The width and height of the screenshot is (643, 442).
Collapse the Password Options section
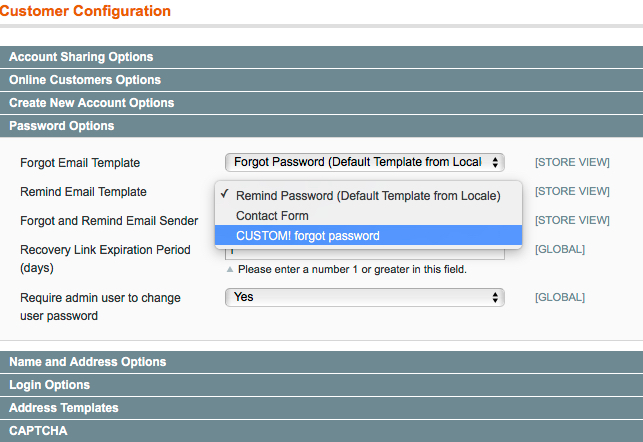pos(322,125)
